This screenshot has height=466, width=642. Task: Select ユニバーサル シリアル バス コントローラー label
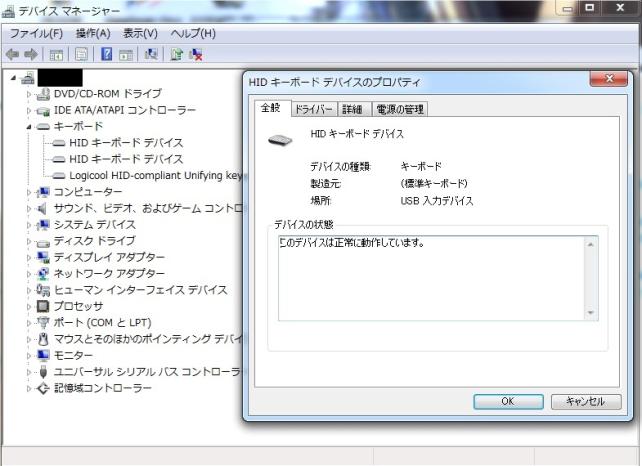[148, 372]
